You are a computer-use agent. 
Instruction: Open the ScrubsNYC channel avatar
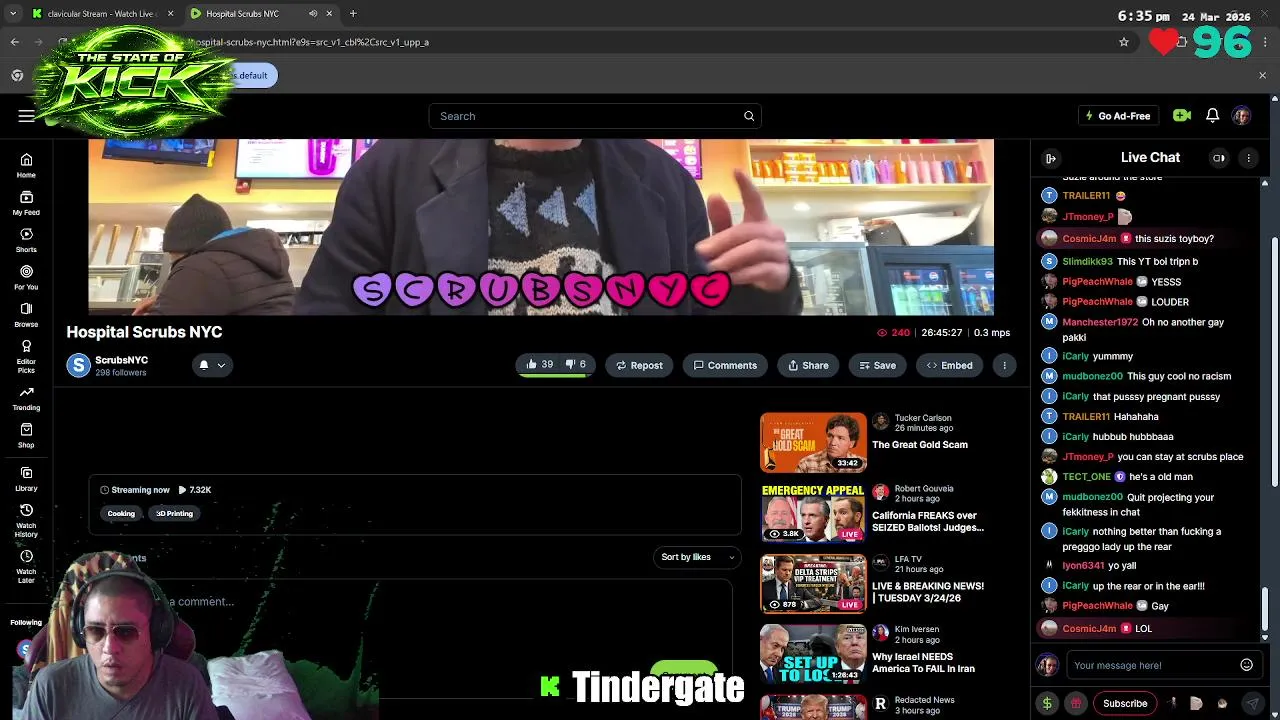pos(78,365)
